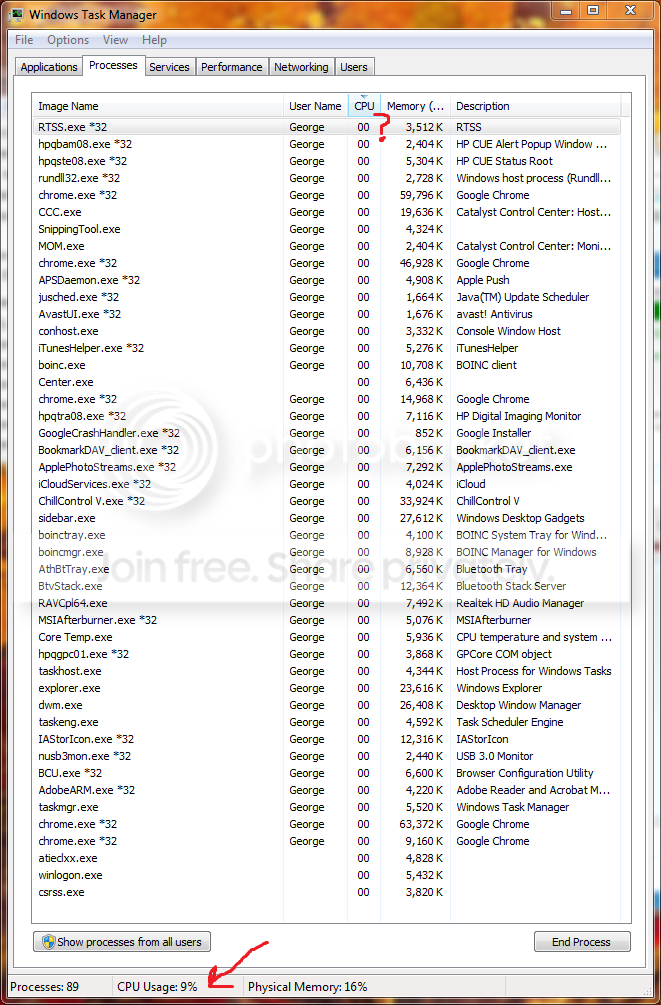Screen dimensions: 661x1005
Task: Select the Applications tab
Action: (x=49, y=67)
